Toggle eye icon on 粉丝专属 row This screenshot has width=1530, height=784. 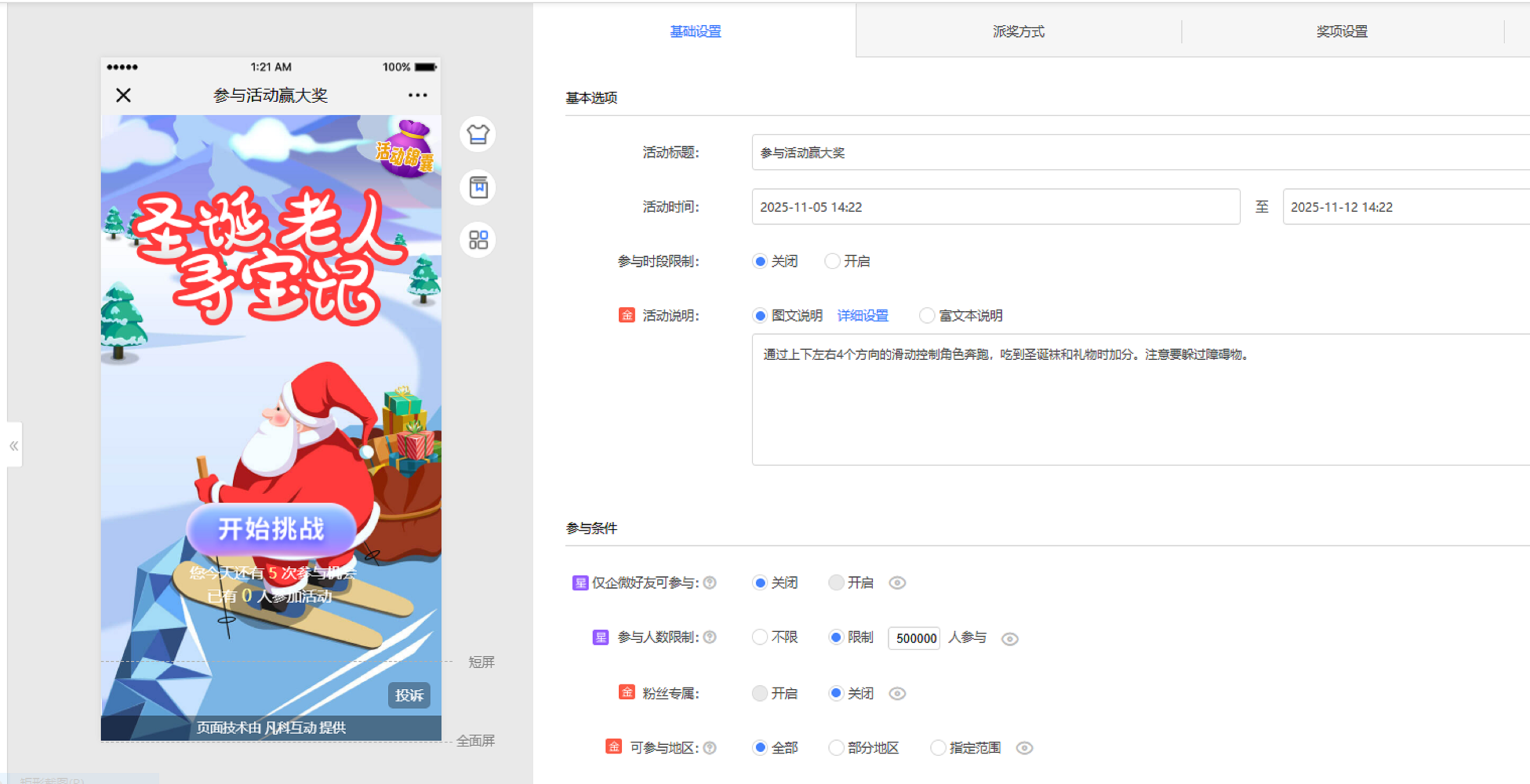pos(897,694)
